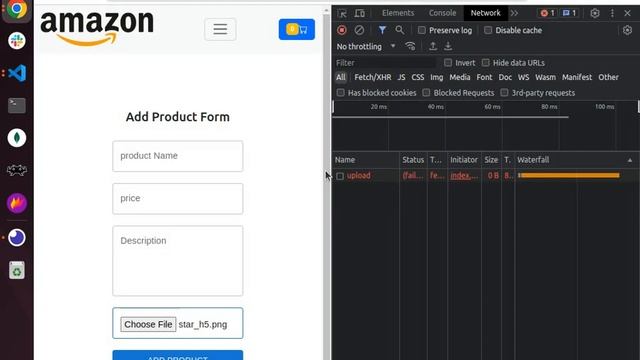Viewport: 640px width, 360px height.
Task: Show more DevTools tabs chevron
Action: click(514, 13)
